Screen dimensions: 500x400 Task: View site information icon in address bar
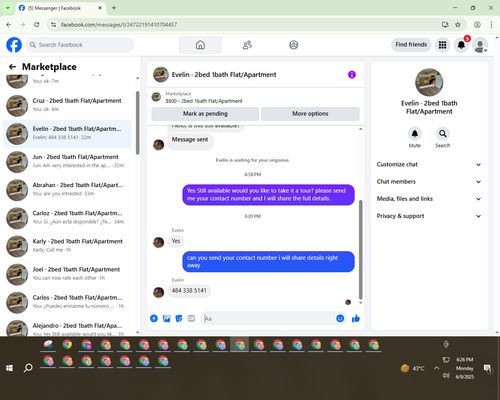(53, 24)
